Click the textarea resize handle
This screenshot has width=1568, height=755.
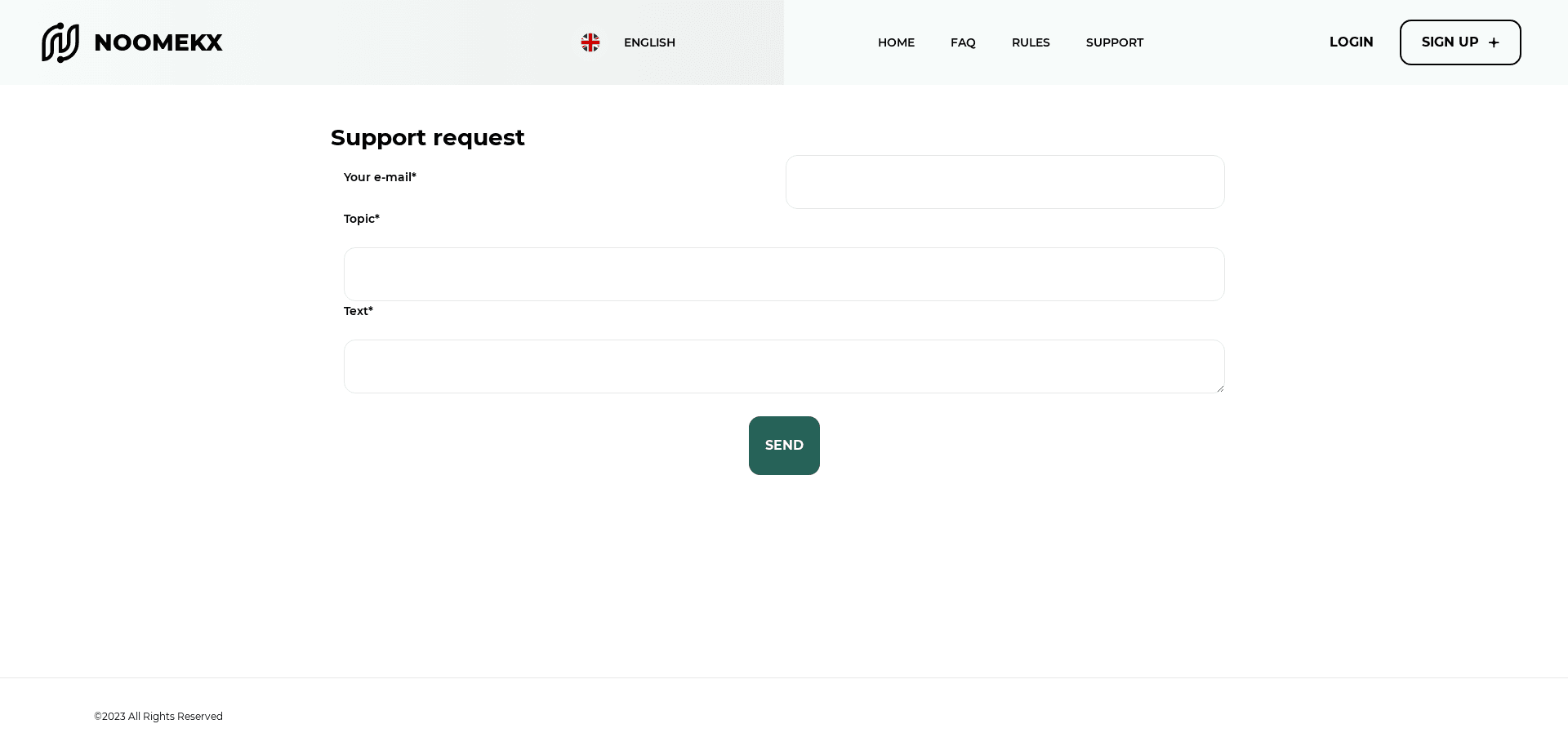(x=1220, y=389)
